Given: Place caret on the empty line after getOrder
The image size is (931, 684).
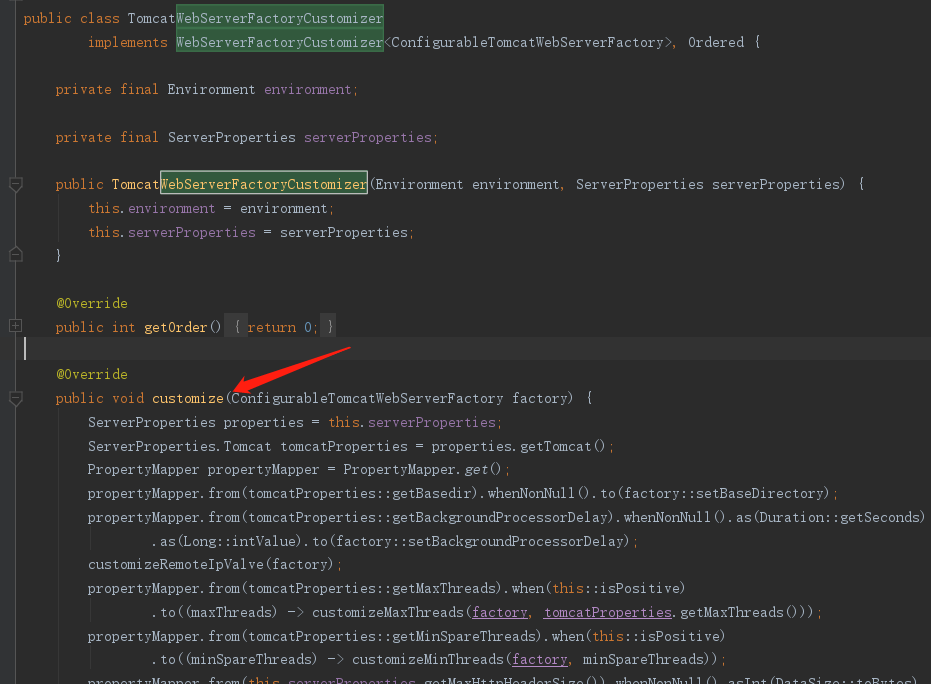Looking at the screenshot, I should pos(475,349).
